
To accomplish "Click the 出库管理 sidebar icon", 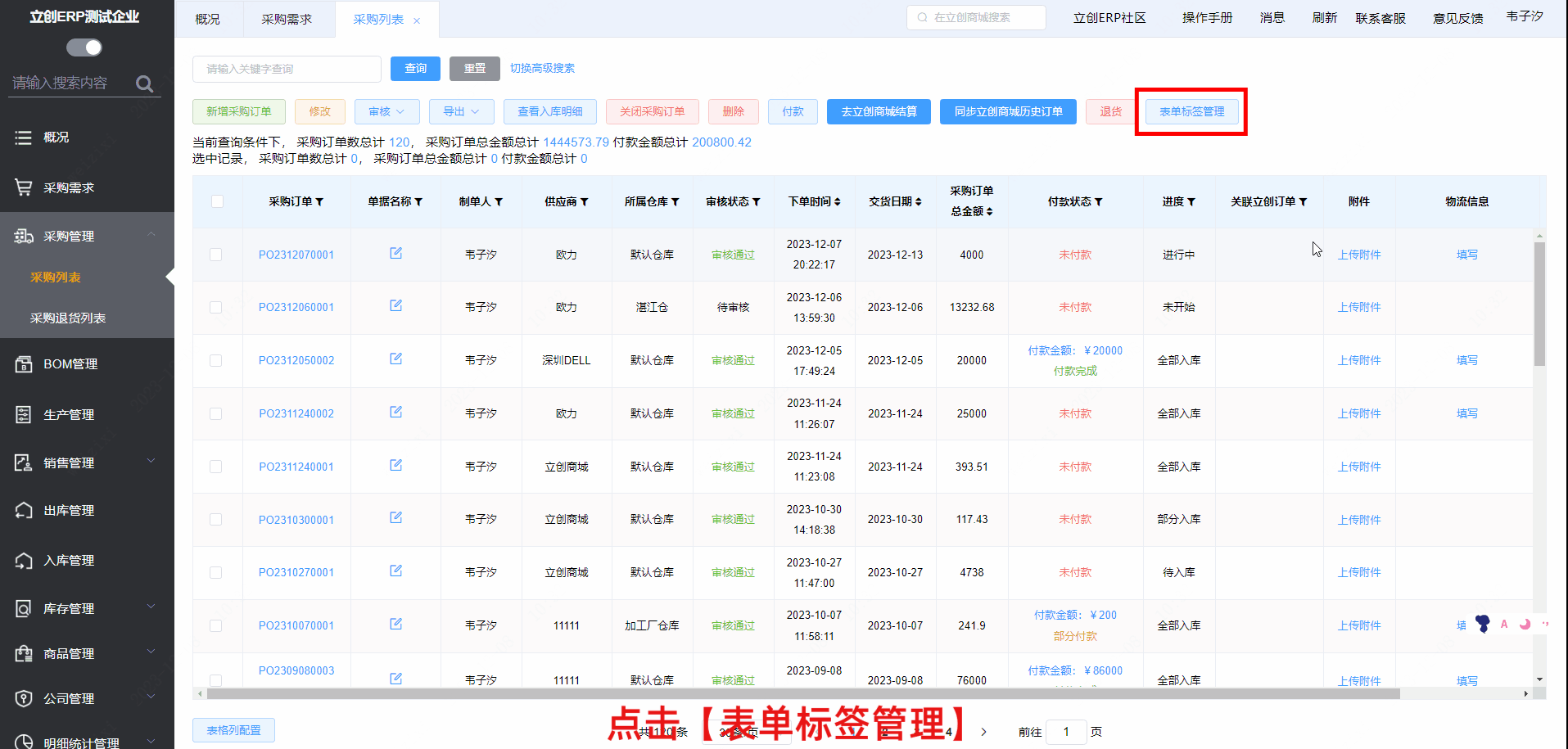I will tap(24, 511).
